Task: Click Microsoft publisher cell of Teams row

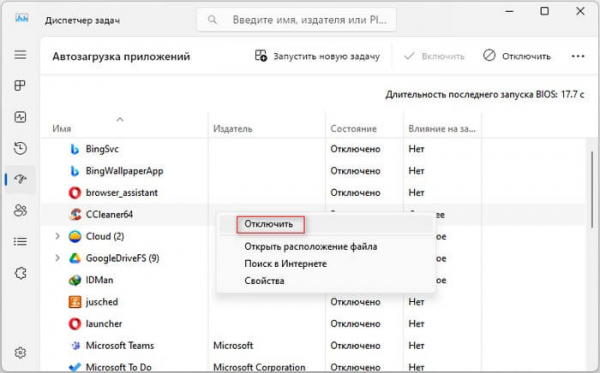Action: 233,345
